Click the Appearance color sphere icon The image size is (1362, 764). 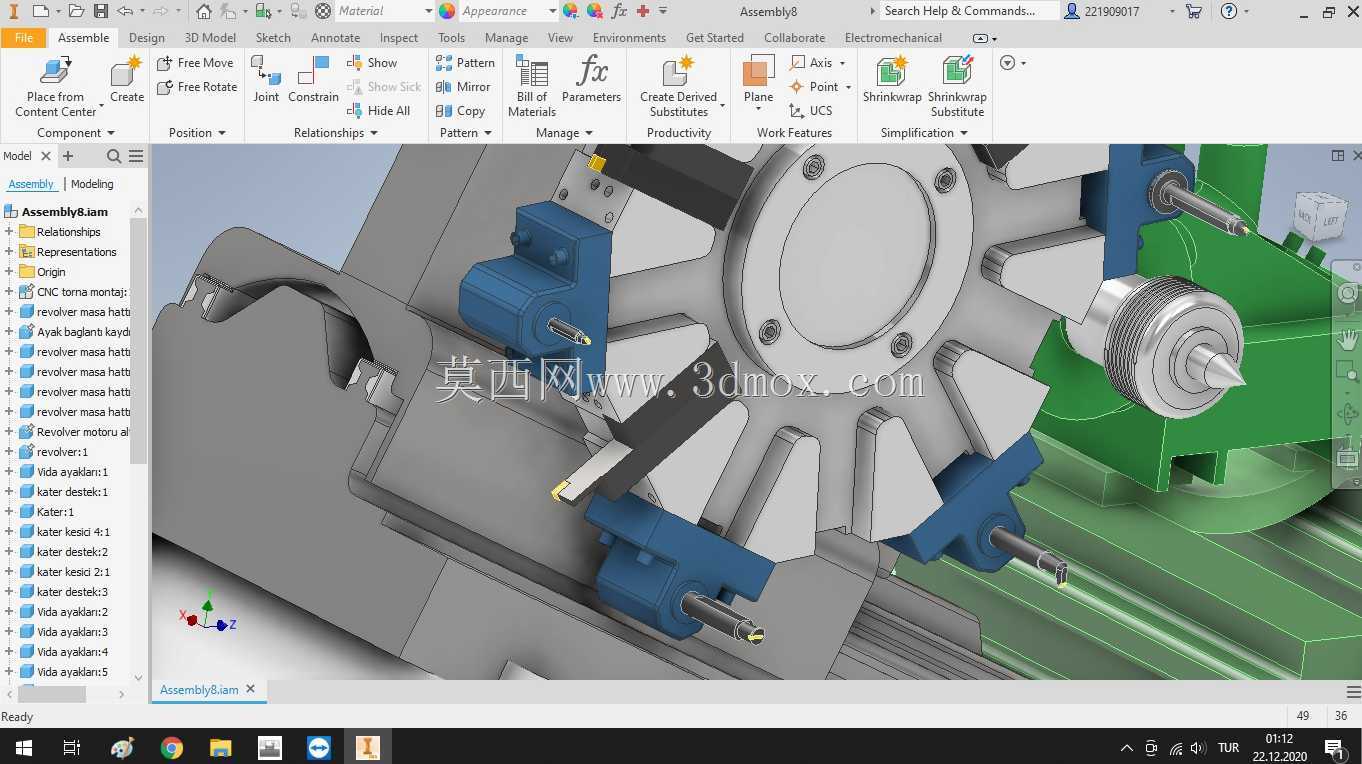coord(447,11)
